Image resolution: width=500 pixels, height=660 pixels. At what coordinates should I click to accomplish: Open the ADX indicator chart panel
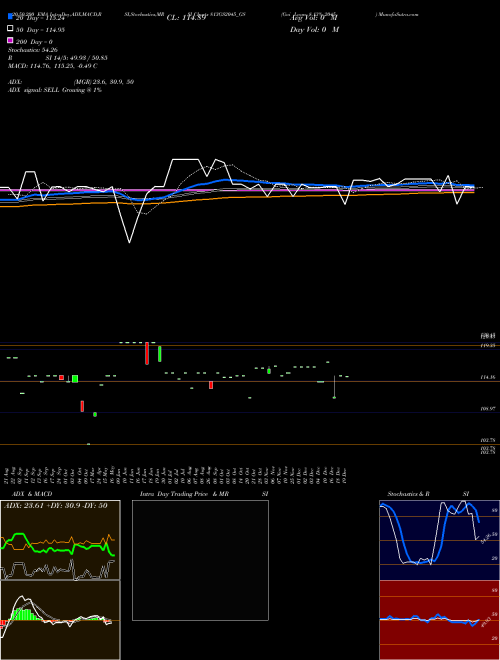(60, 540)
